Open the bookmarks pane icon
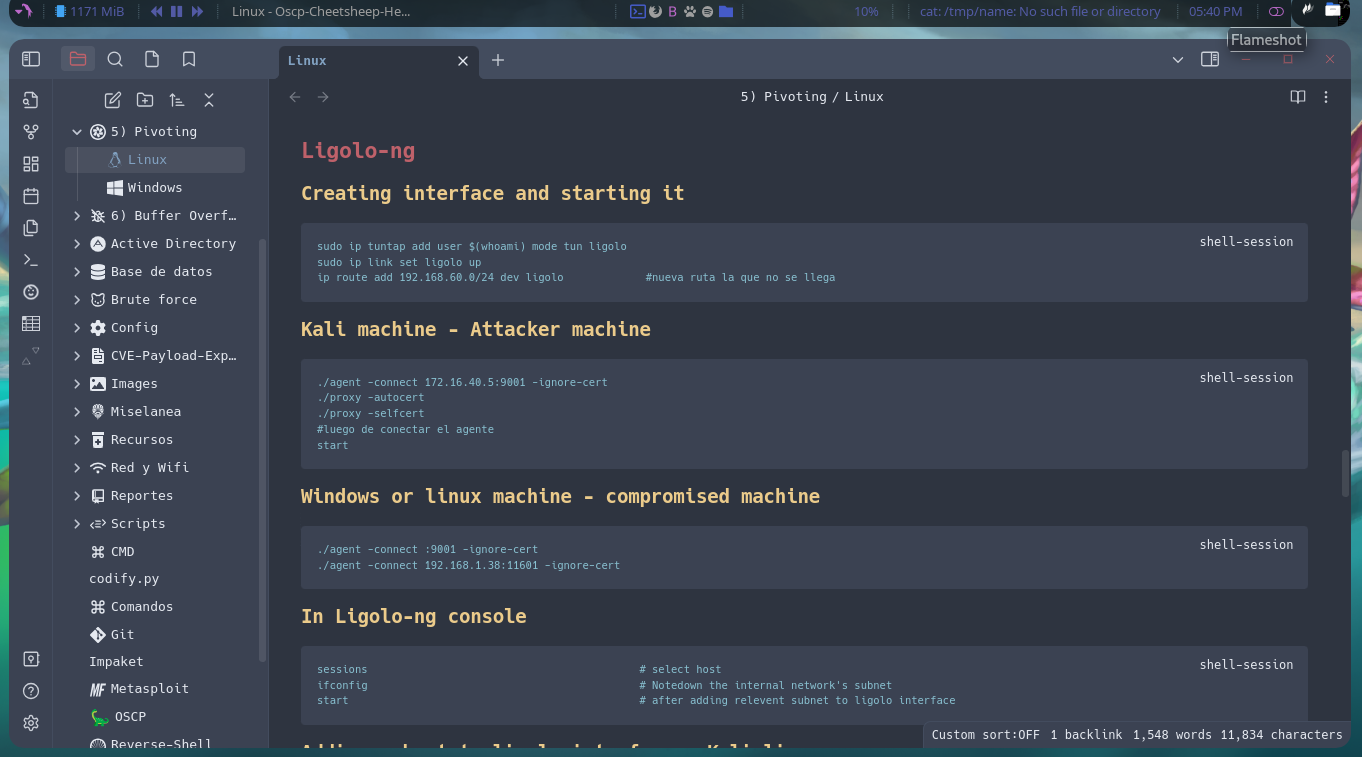The image size is (1362, 757). click(189, 60)
